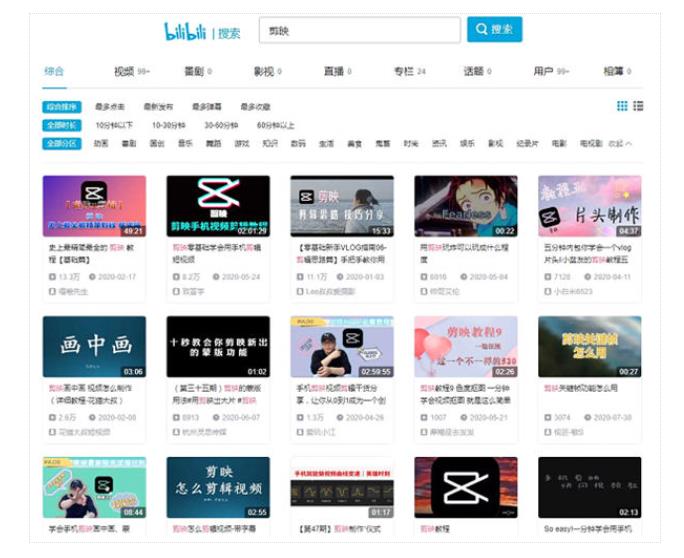This screenshot has width=684, height=558.
Task: Sort results by 最多点击
Action: [x=110, y=107]
